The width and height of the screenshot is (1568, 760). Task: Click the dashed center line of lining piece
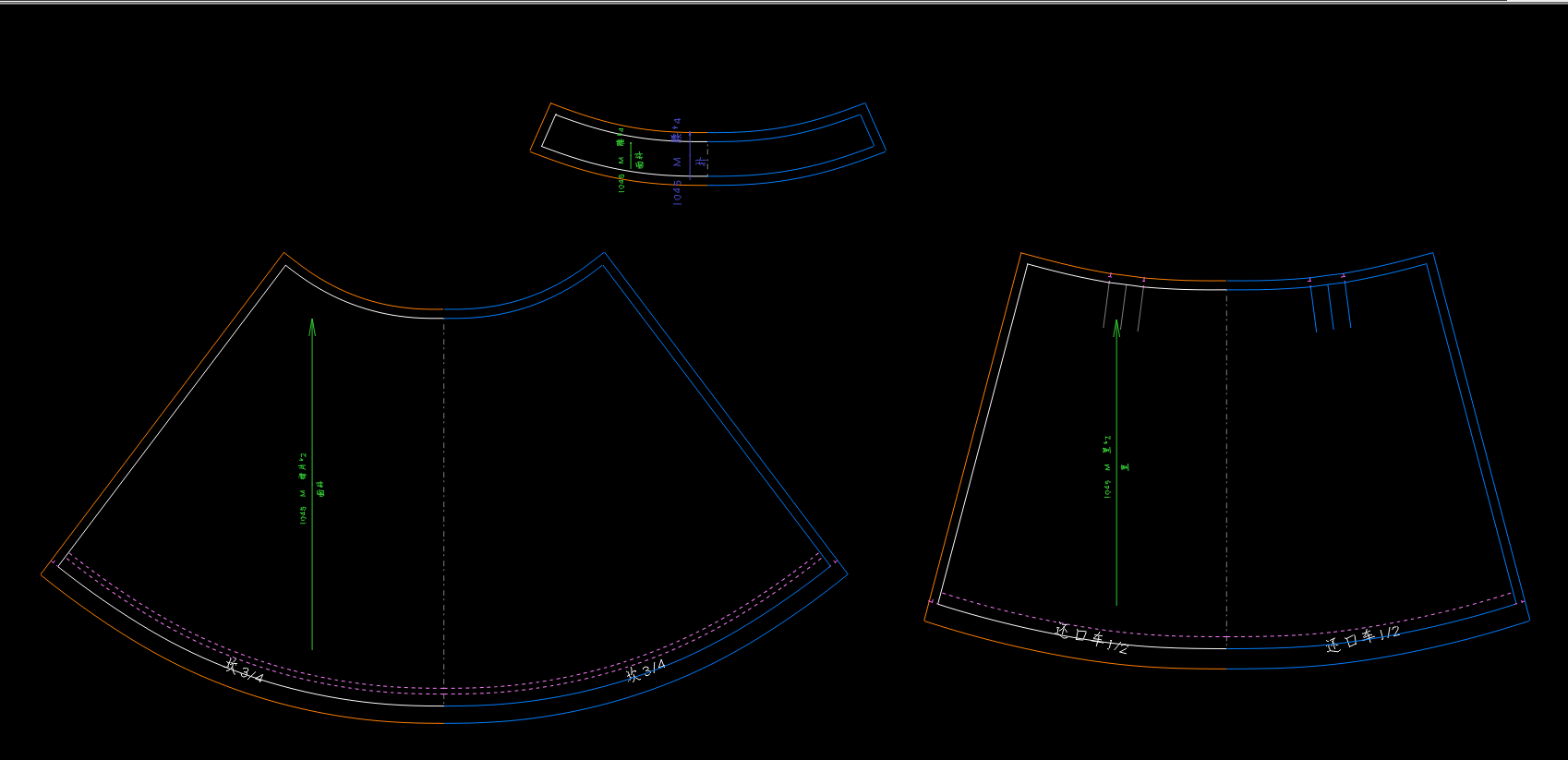coord(1227,462)
